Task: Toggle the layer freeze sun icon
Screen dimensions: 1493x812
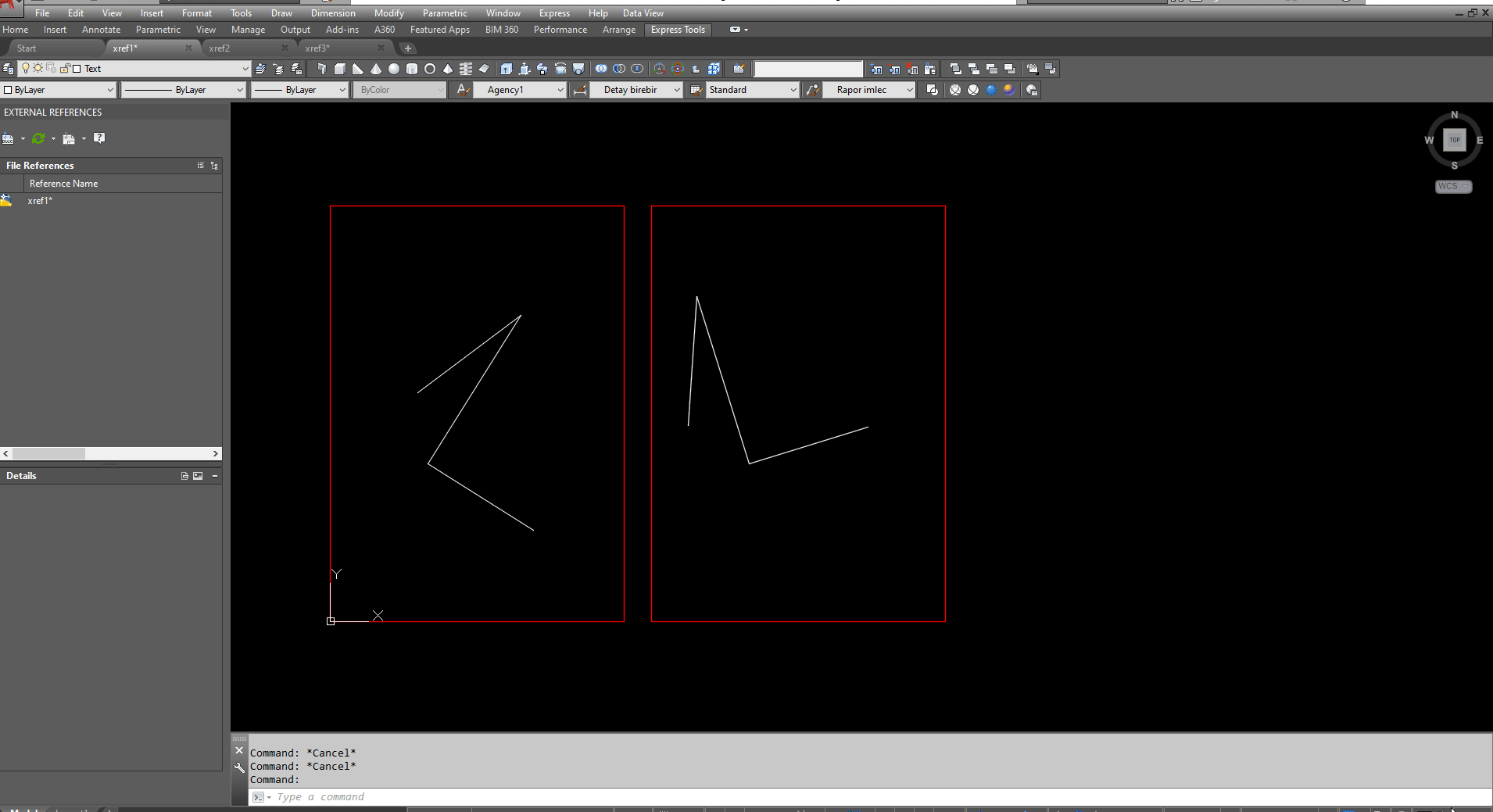Action: pos(38,68)
